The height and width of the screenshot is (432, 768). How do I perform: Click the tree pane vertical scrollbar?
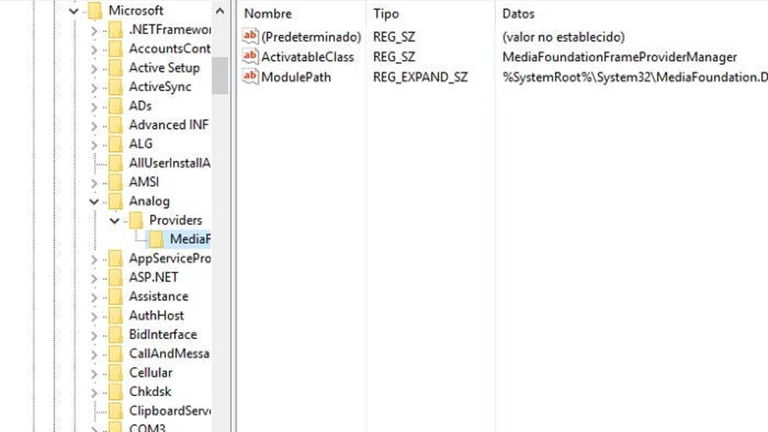point(219,250)
